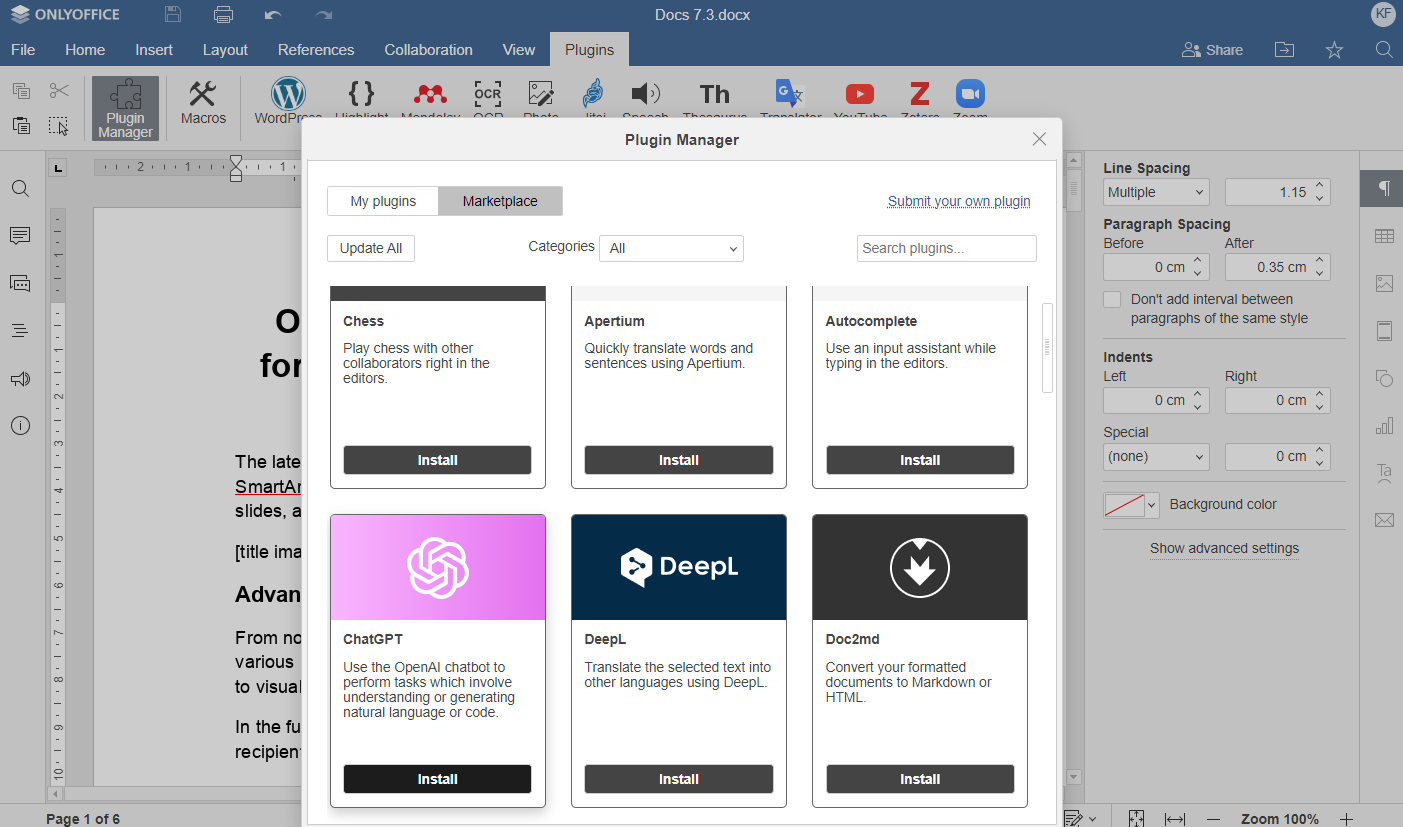Go to the References ribbon tab
The width and height of the screenshot is (1403, 827).
315,49
